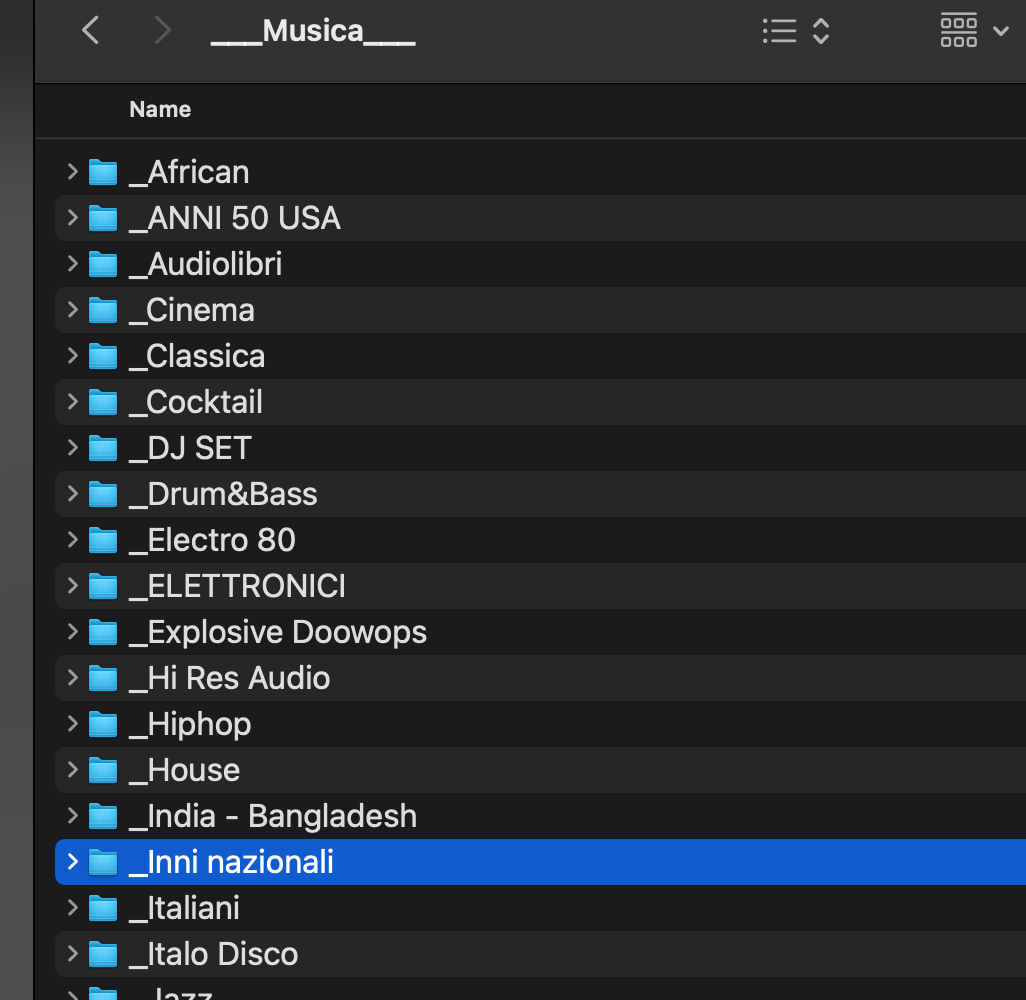Expand the _African folder disclosure arrow
Image resolution: width=1026 pixels, height=1000 pixels.
[x=72, y=172]
